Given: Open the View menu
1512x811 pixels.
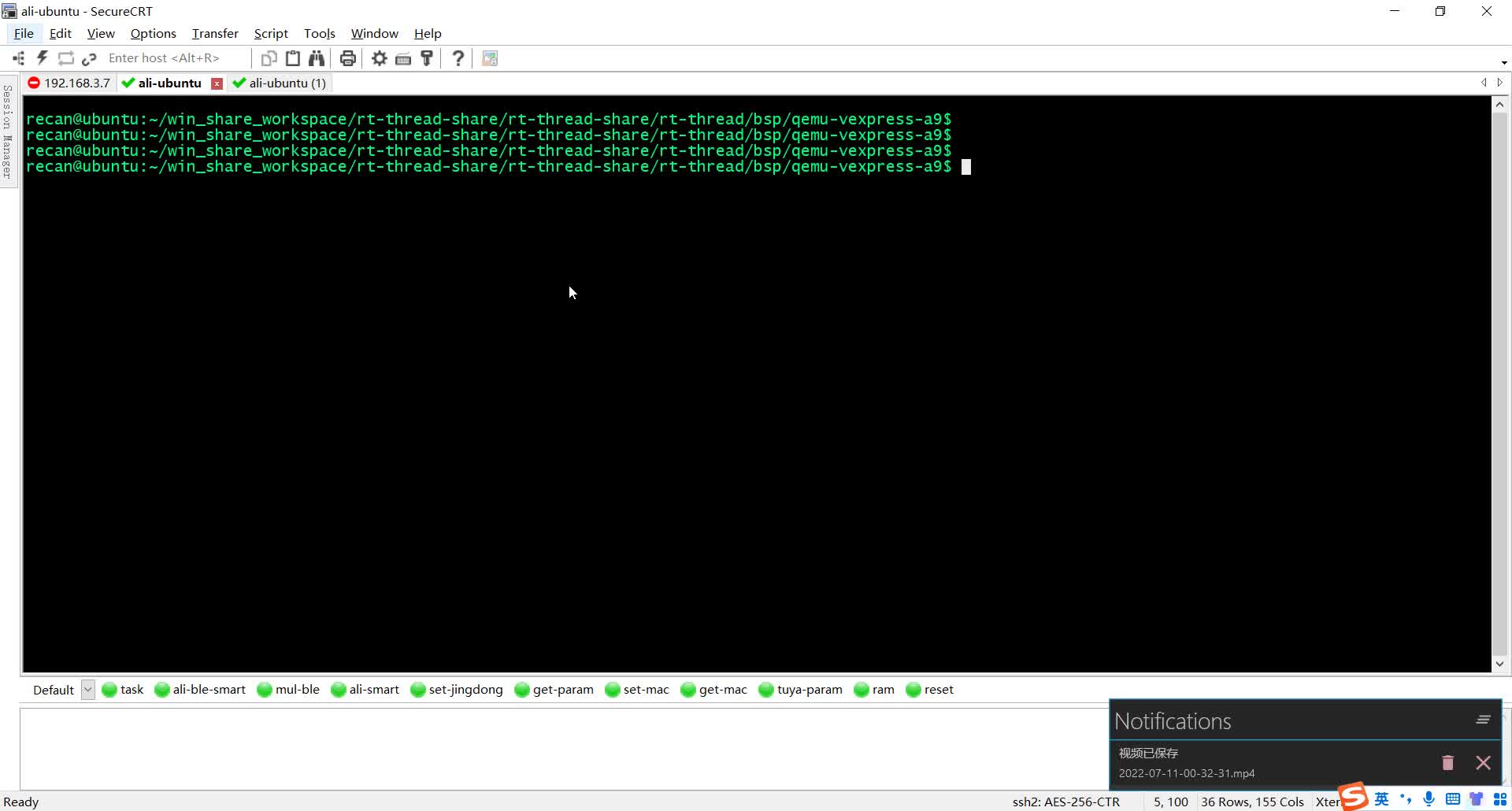Looking at the screenshot, I should (x=101, y=33).
